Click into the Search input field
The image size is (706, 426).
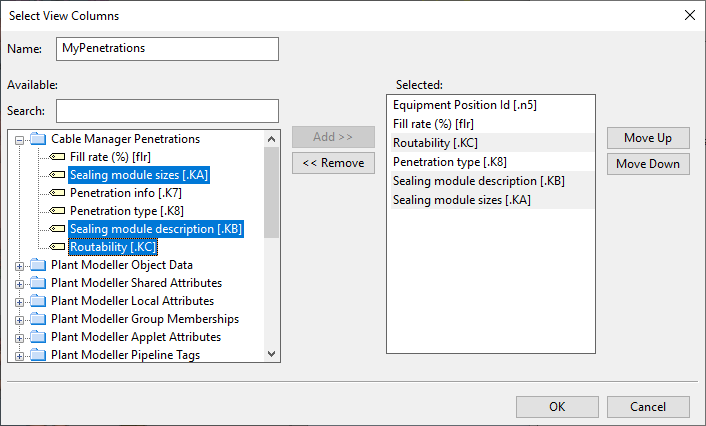tap(167, 110)
